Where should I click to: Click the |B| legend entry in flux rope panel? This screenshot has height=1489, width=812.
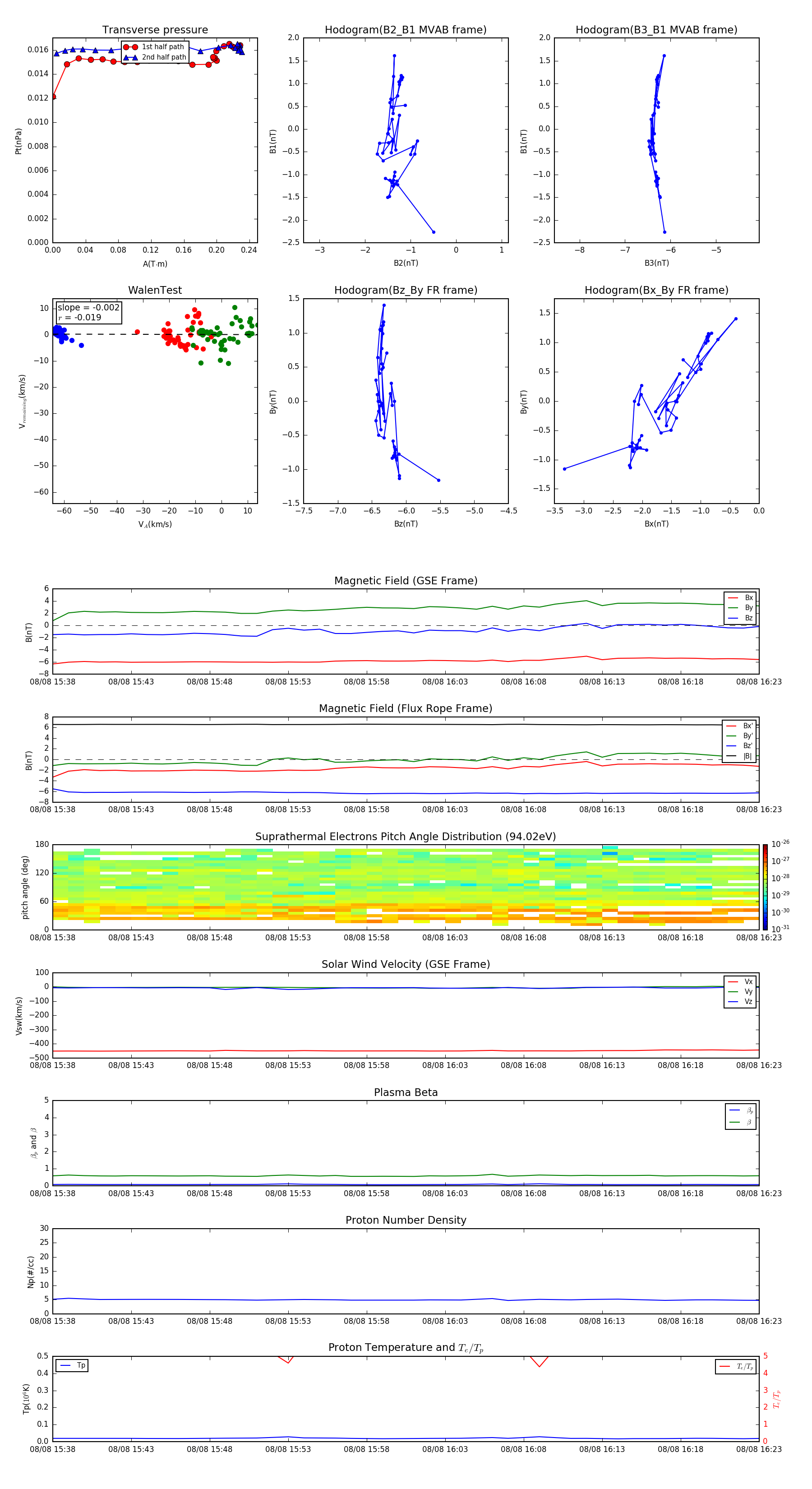click(x=739, y=757)
